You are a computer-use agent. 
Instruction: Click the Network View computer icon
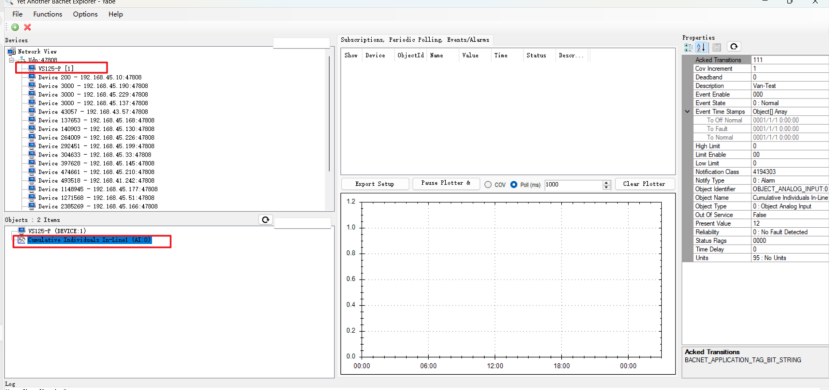(x=12, y=51)
